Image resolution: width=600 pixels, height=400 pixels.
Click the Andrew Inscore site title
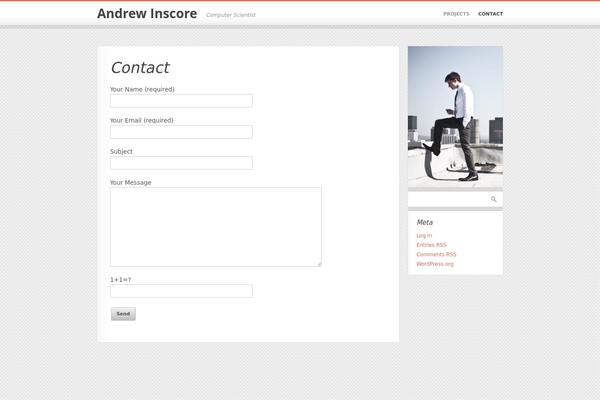[147, 13]
